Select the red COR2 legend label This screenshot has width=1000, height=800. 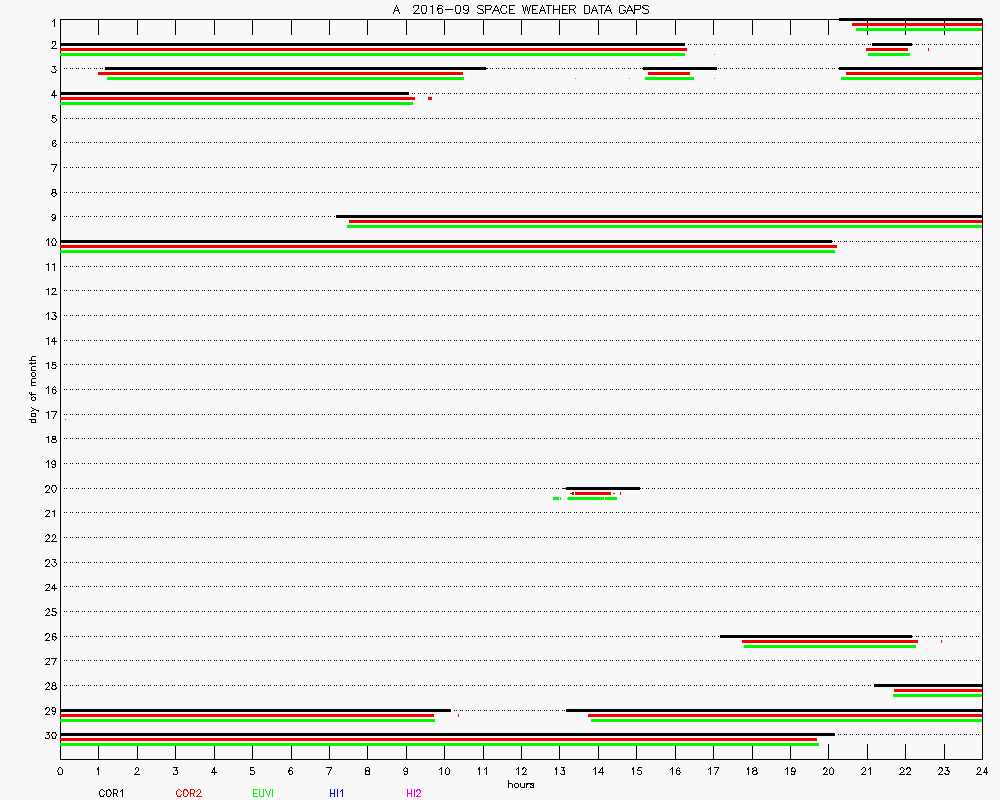click(x=188, y=793)
